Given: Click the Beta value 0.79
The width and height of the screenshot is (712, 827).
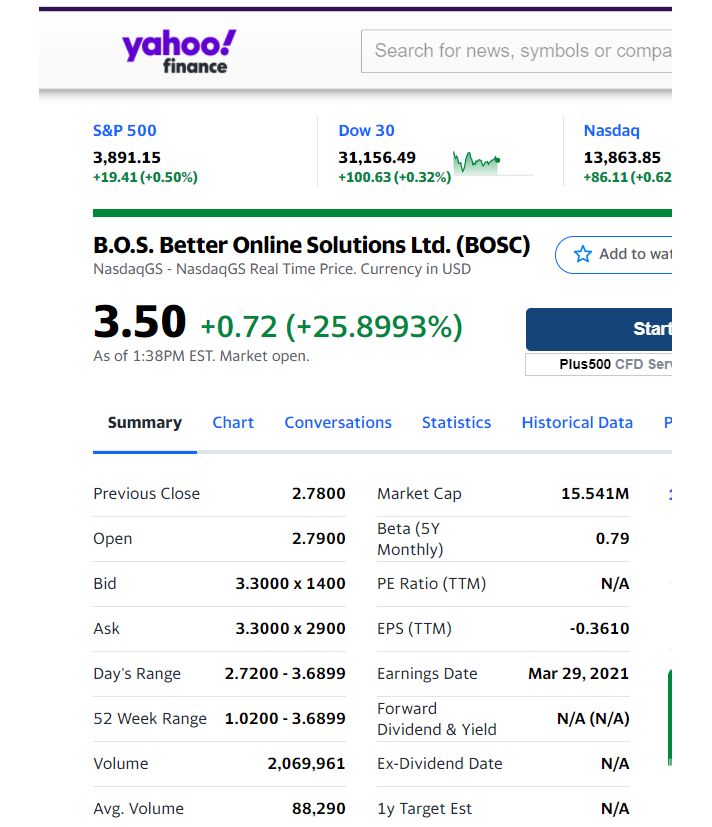Looking at the screenshot, I should pyautogui.click(x=612, y=538).
